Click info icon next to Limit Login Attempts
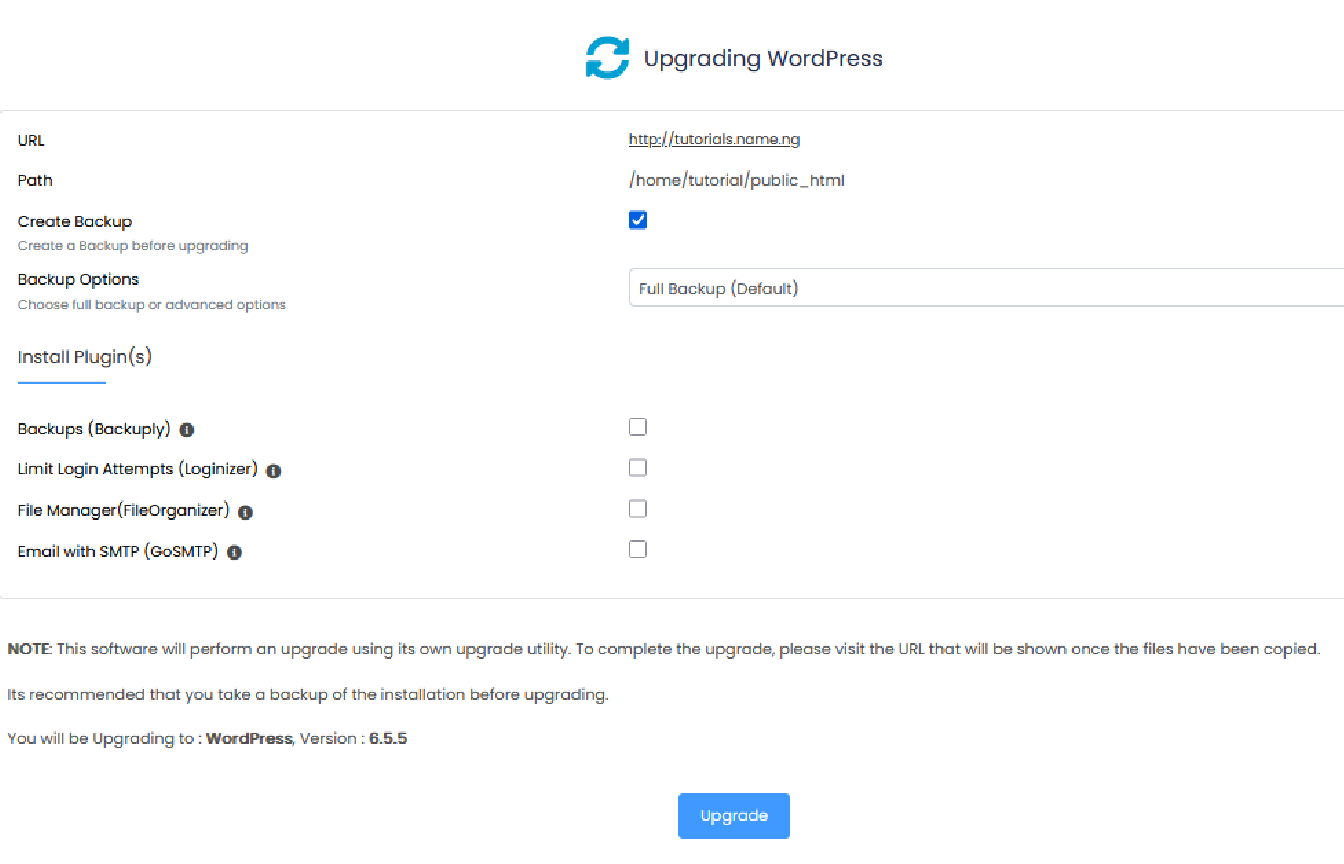Image resolution: width=1344 pixels, height=864 pixels. tap(274, 471)
